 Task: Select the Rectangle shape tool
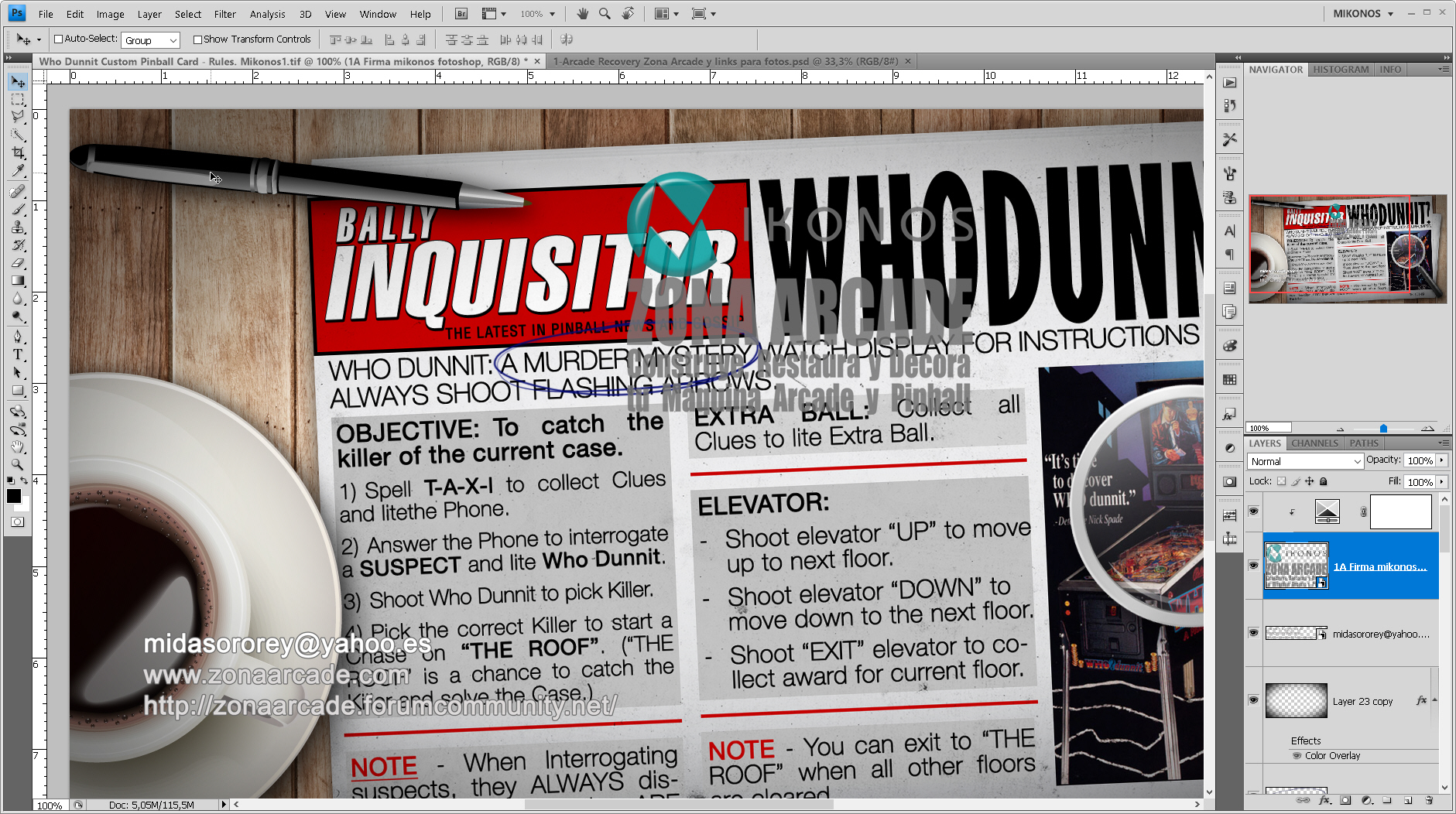[17, 391]
